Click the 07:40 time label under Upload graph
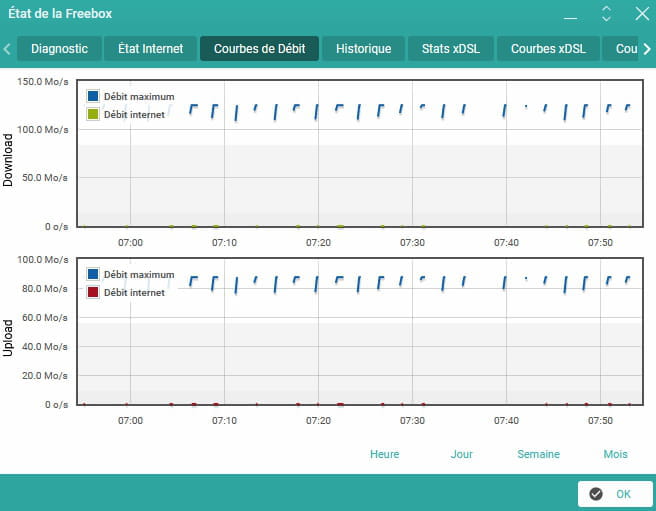Viewport: 656px width, 511px height. [x=506, y=421]
